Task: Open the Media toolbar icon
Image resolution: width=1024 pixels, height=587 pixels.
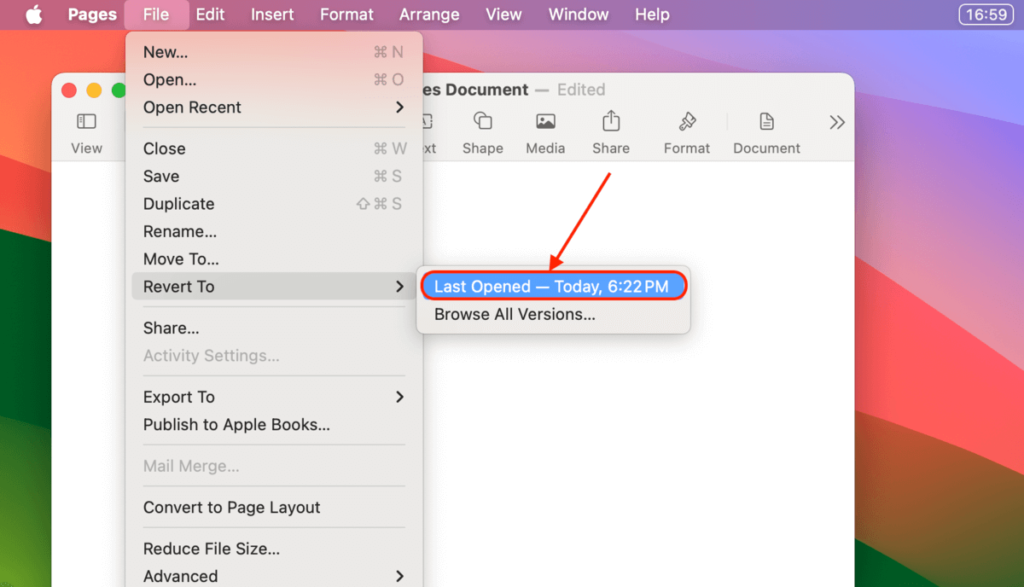Action: point(545,130)
